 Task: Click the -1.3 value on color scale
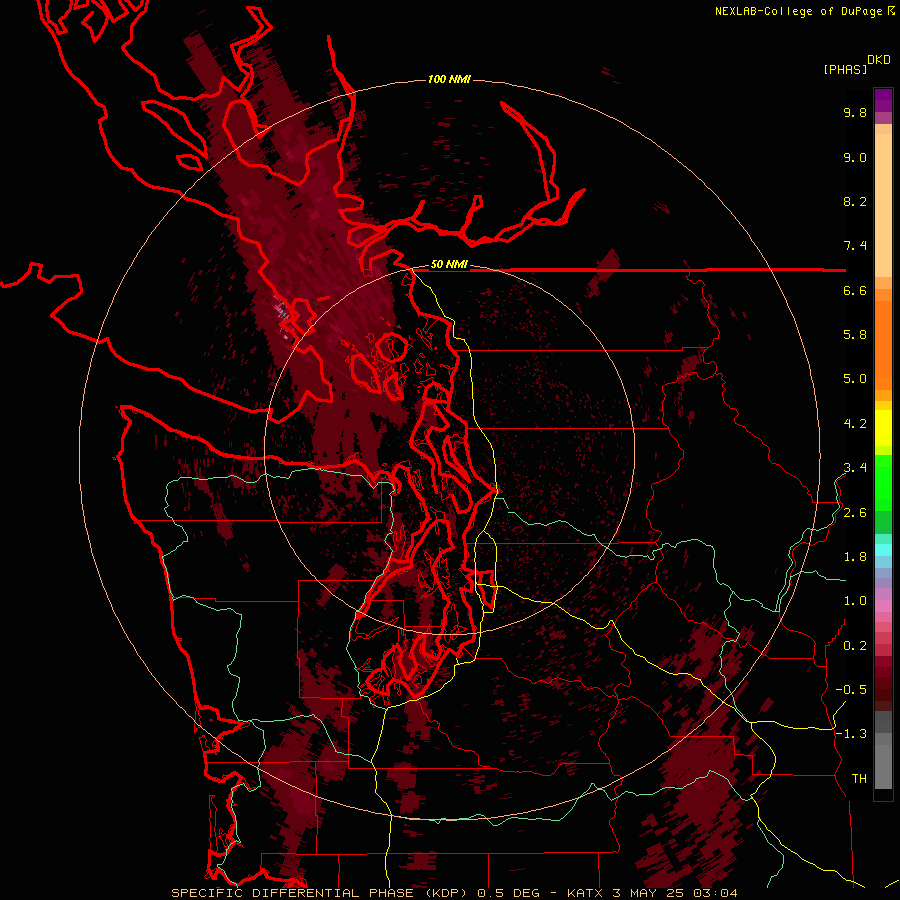pyautogui.click(x=851, y=734)
